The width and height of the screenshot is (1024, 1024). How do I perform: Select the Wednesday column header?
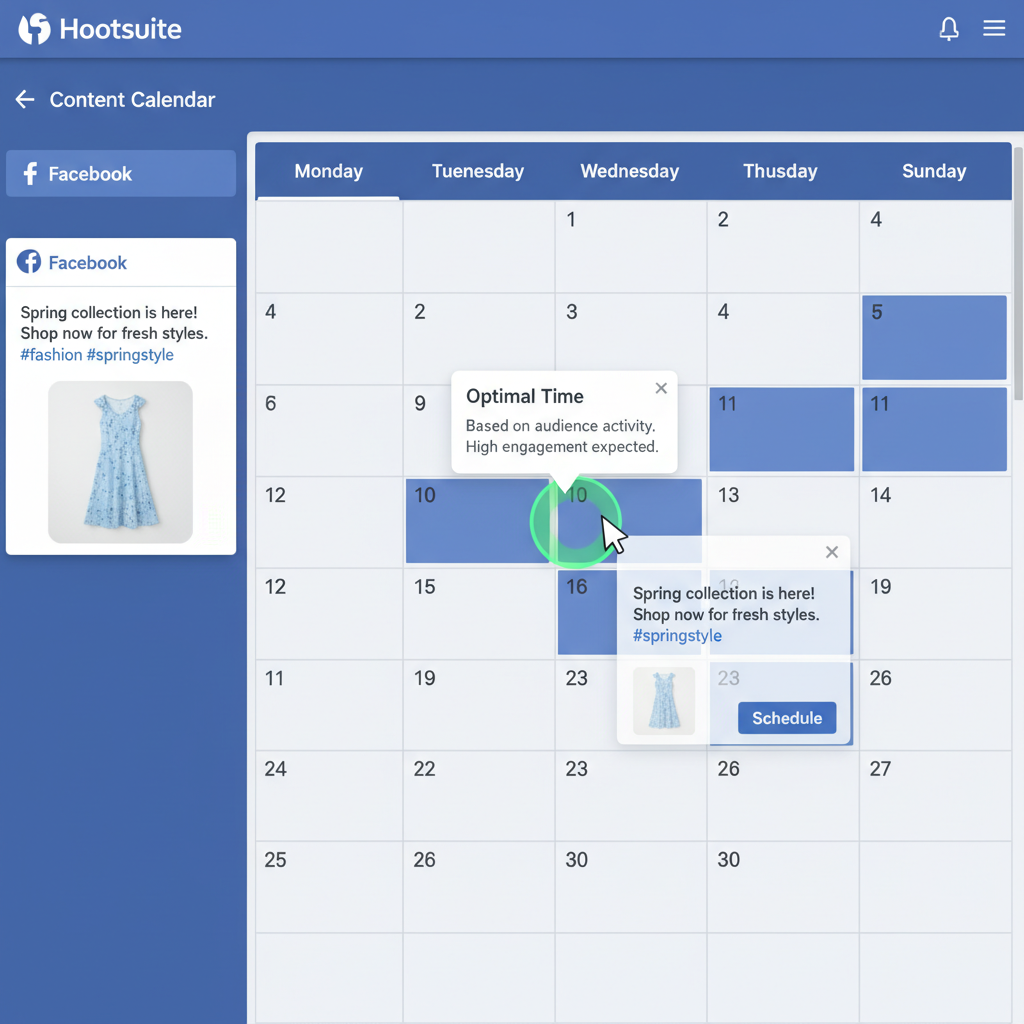[629, 171]
